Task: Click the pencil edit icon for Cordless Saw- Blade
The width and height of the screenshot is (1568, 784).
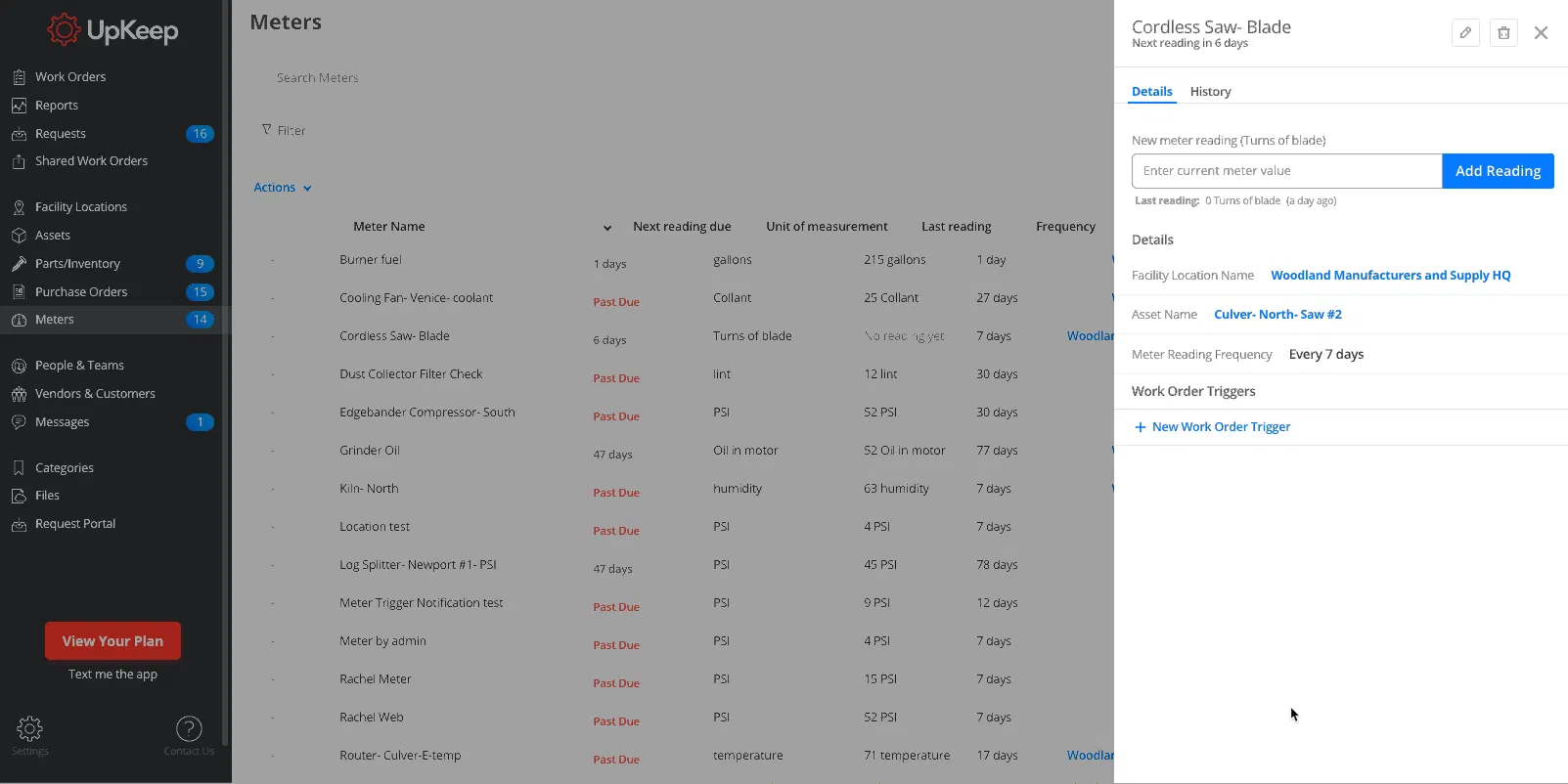Action: pyautogui.click(x=1465, y=33)
